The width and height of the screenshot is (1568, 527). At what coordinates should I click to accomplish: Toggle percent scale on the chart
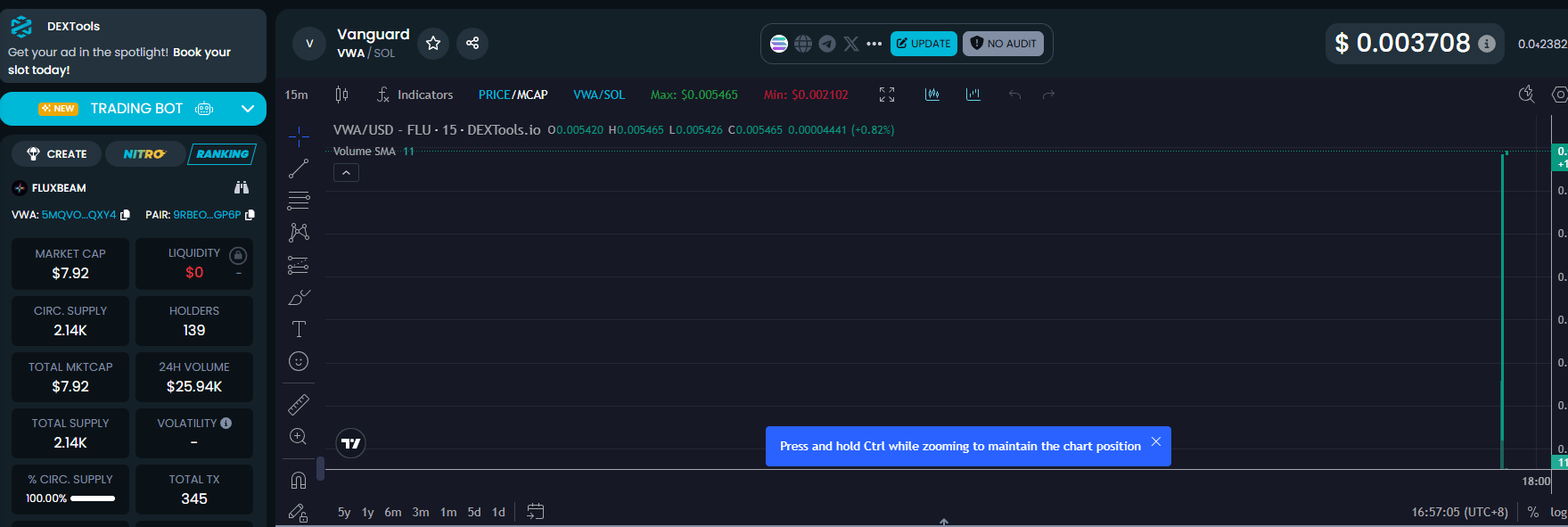click(x=1533, y=512)
